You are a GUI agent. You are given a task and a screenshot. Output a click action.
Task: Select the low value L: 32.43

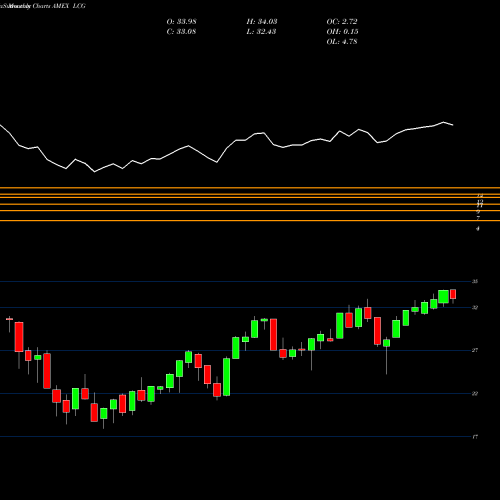[262, 32]
